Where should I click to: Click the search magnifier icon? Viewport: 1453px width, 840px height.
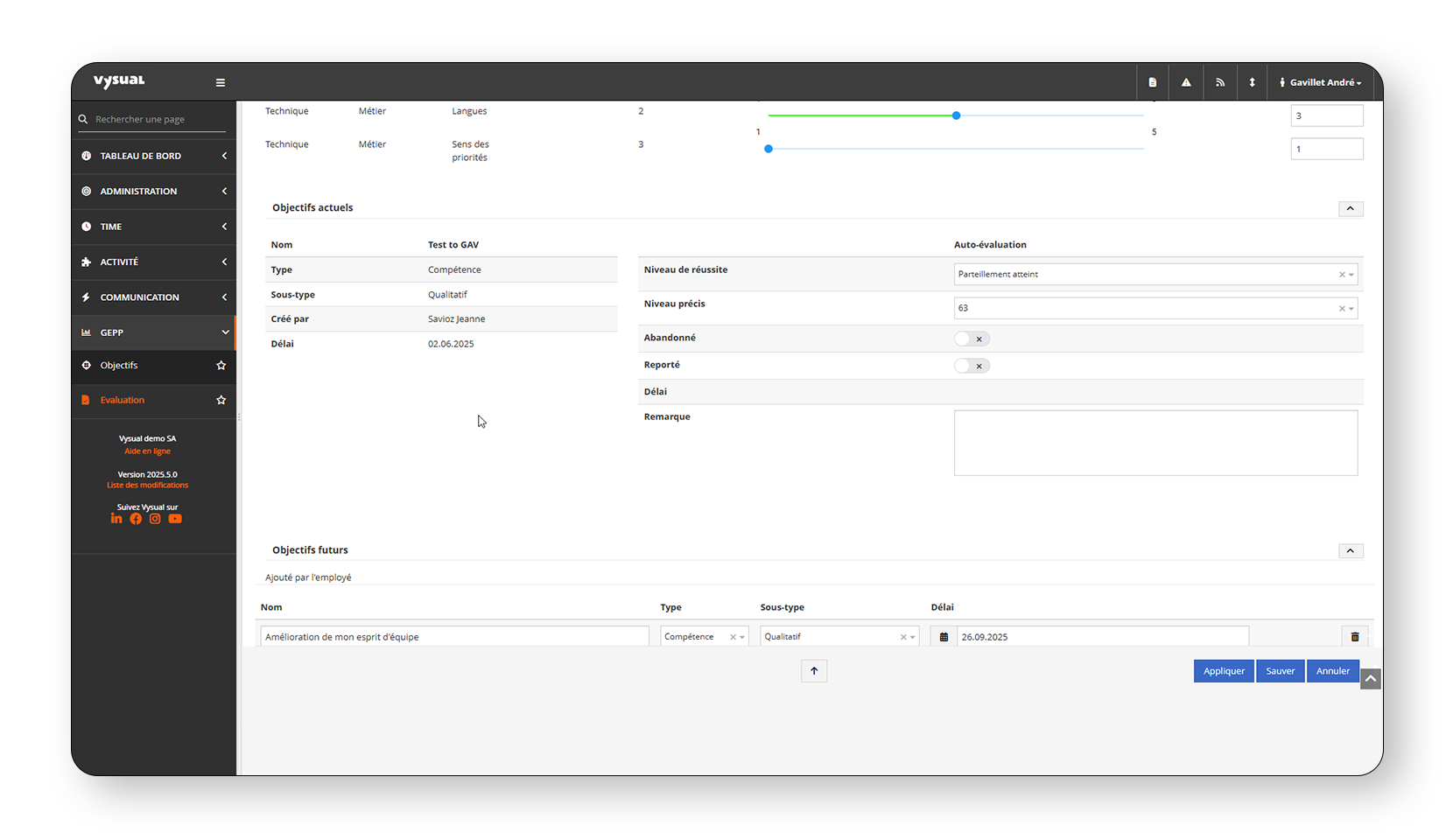(x=83, y=119)
